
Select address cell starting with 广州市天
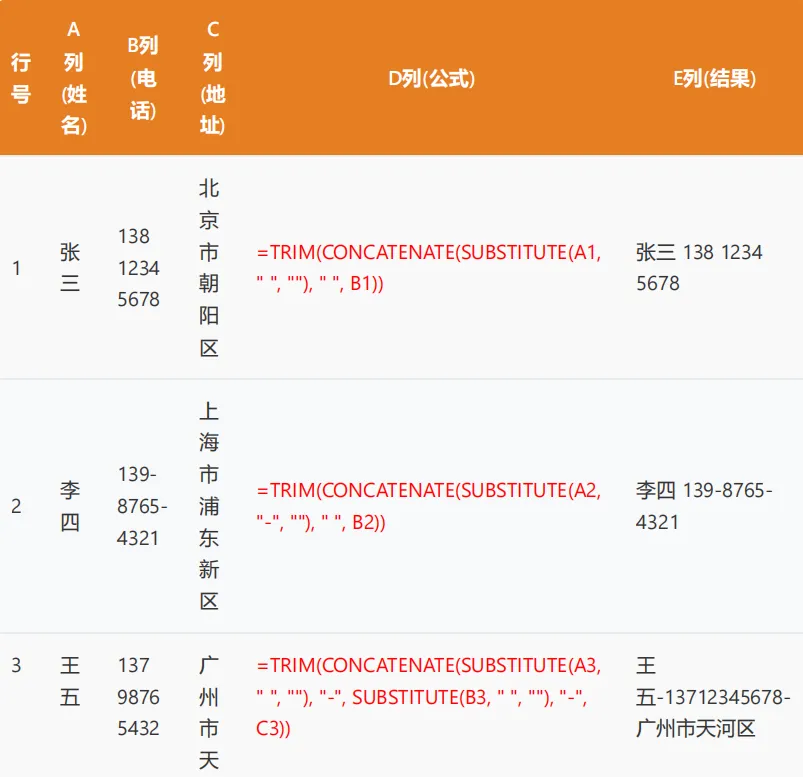(x=209, y=713)
